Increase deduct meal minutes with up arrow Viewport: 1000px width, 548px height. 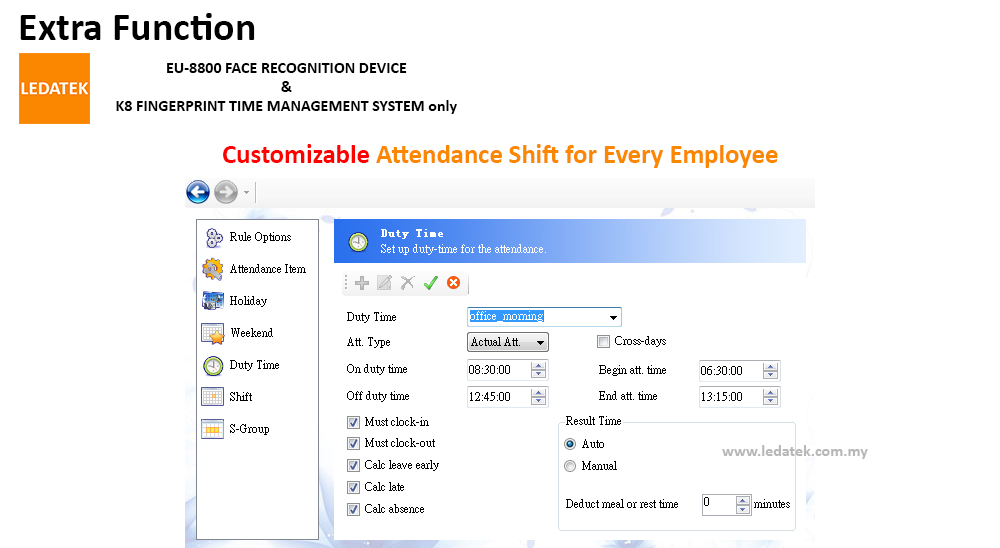(743, 500)
